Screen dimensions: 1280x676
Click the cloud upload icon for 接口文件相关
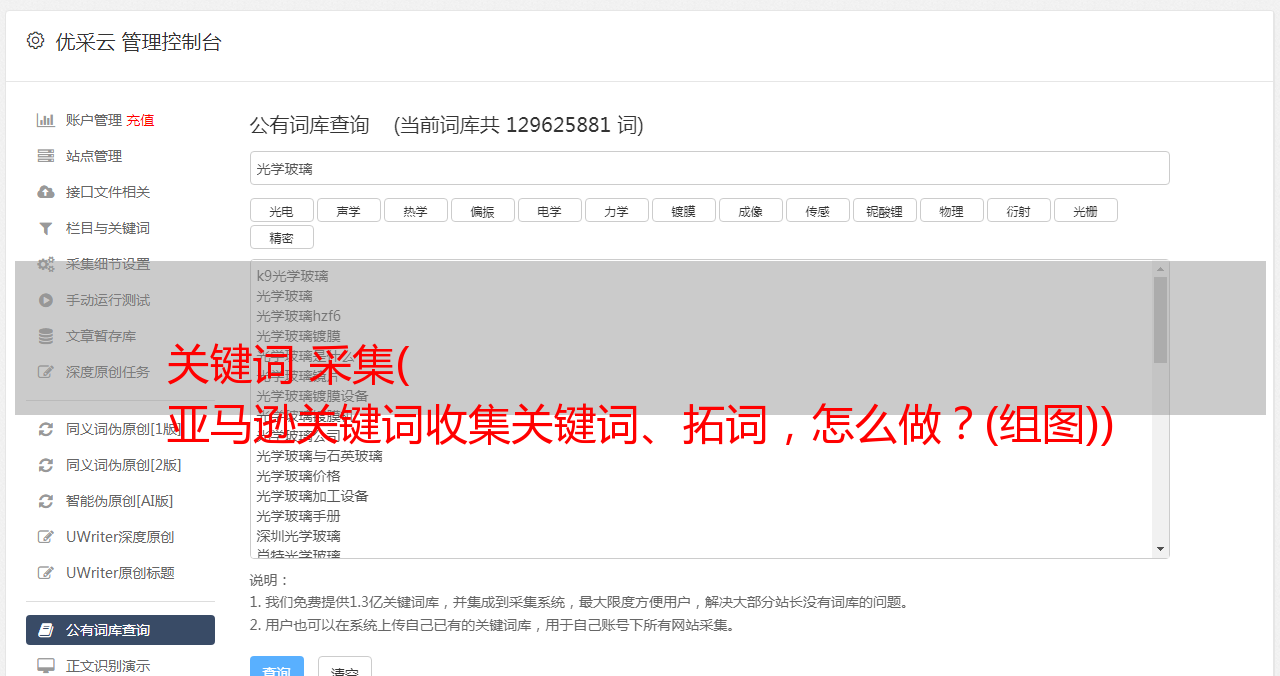(45, 192)
